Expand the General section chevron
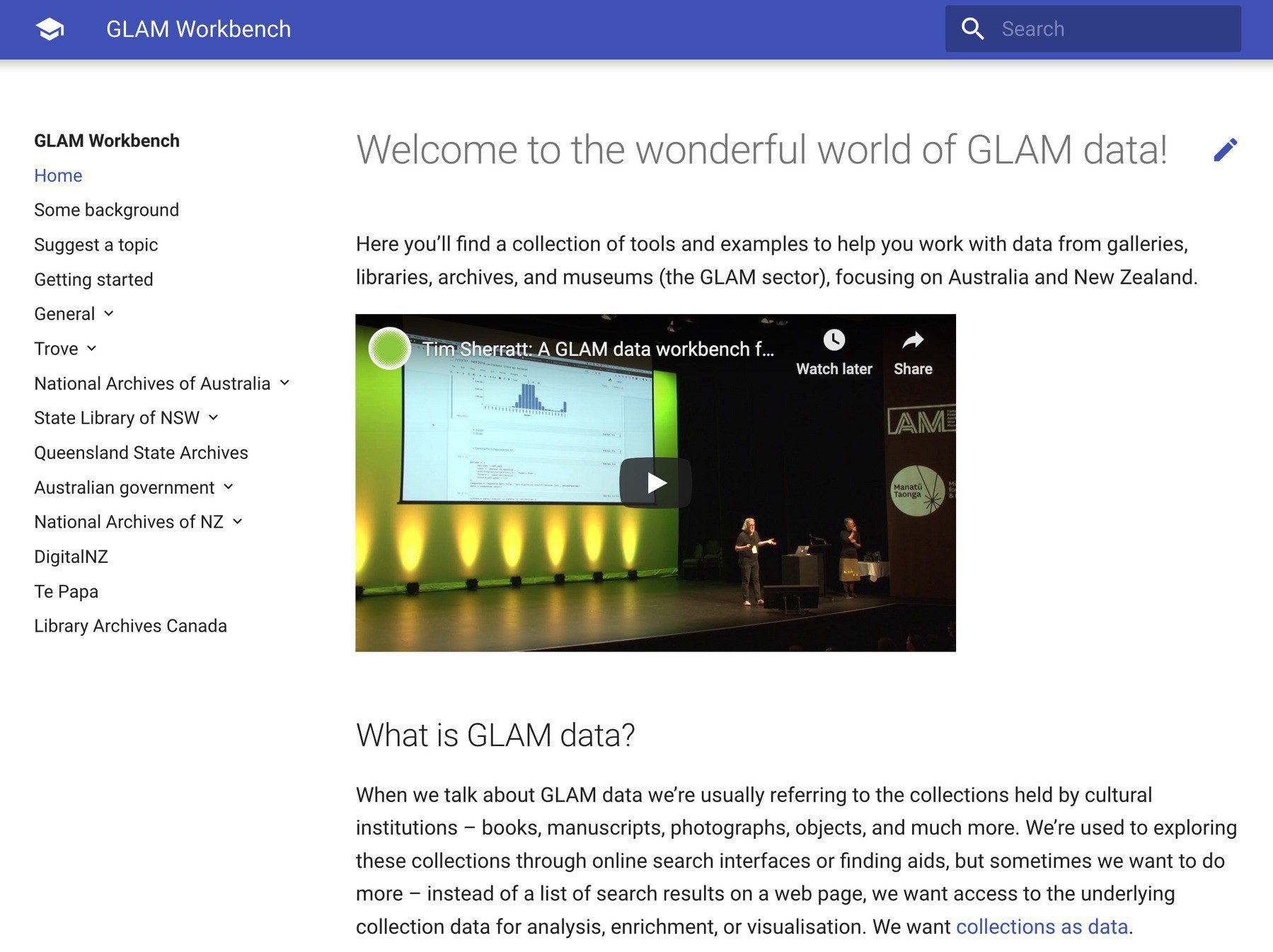 click(x=109, y=313)
